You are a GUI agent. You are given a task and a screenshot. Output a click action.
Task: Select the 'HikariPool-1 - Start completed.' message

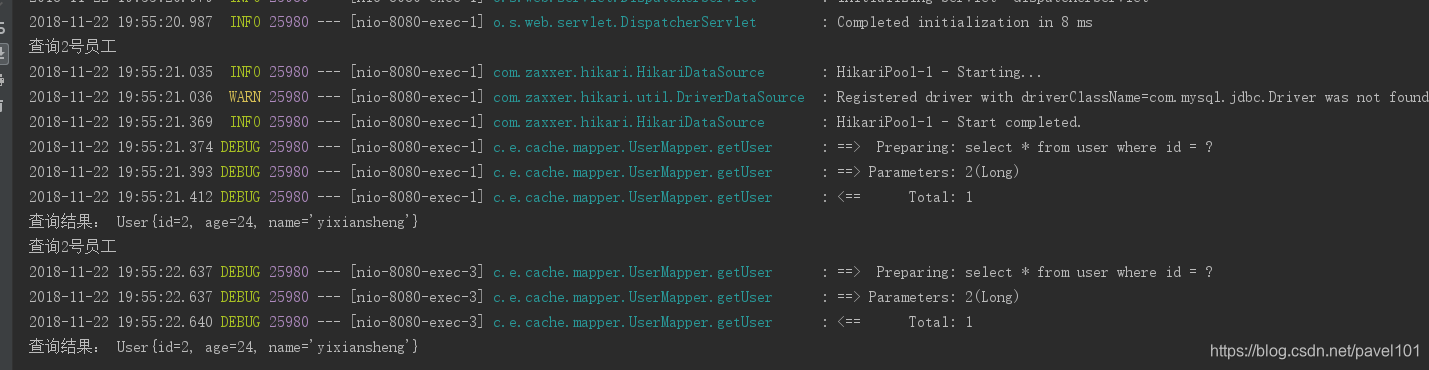[x=959, y=122]
